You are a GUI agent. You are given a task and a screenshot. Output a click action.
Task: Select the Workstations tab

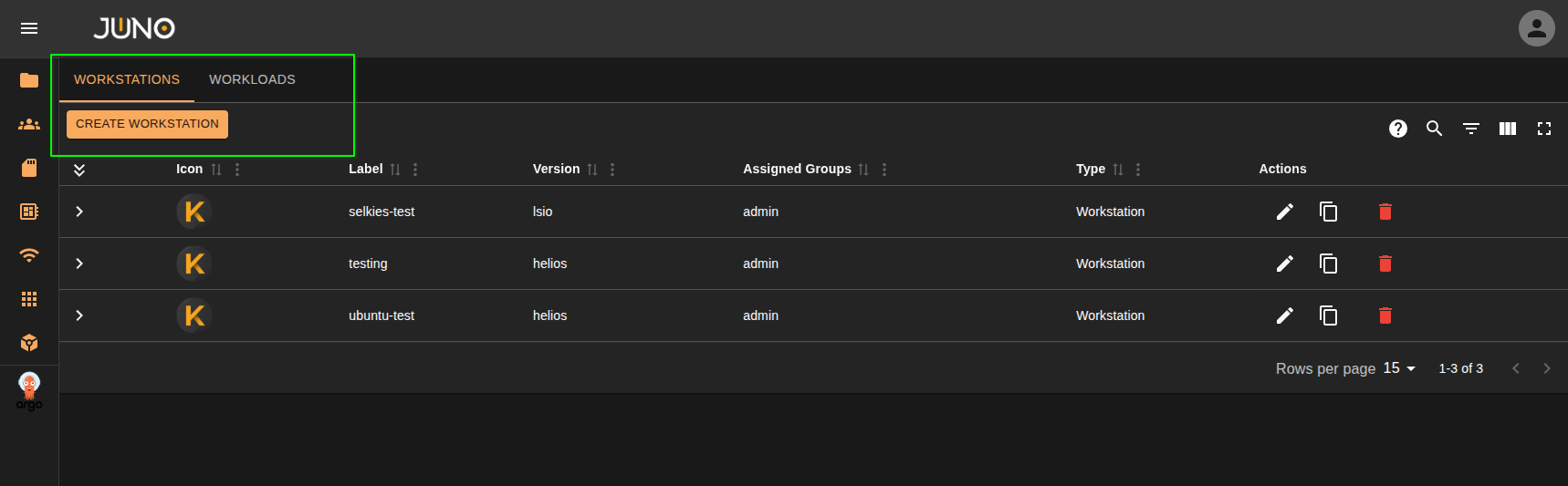click(127, 79)
